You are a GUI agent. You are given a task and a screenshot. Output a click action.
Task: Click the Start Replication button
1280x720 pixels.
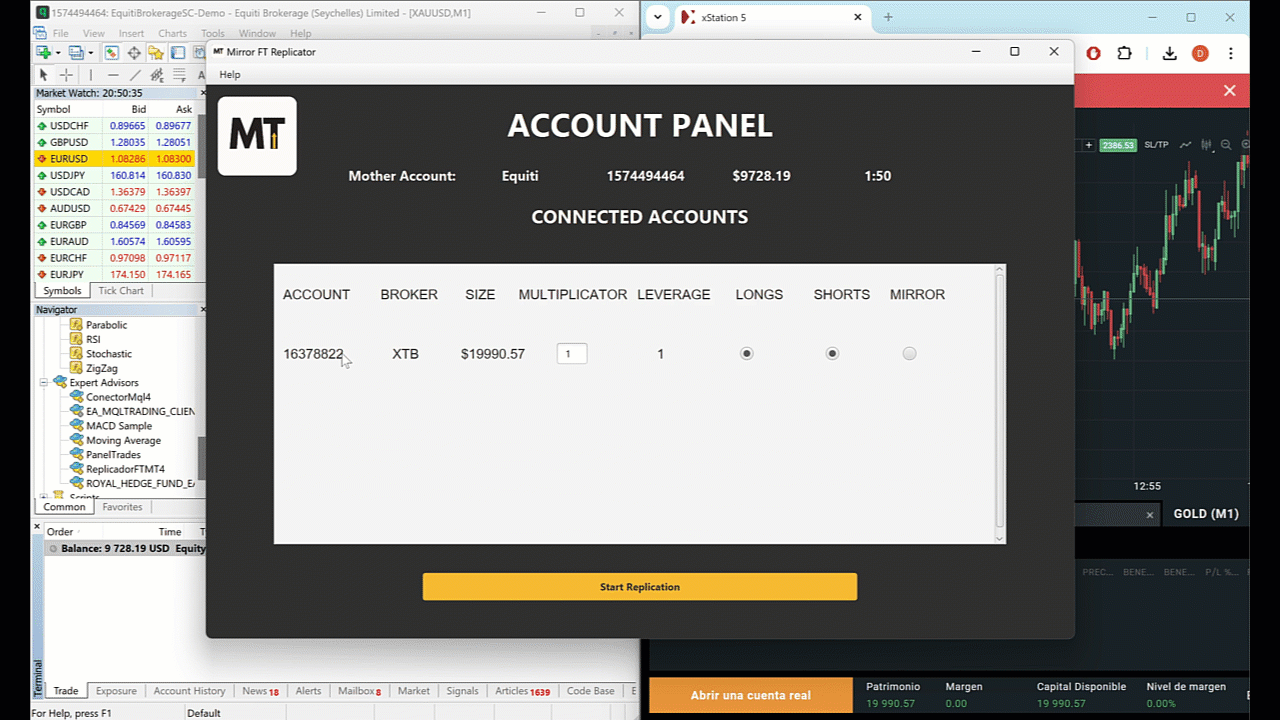639,587
